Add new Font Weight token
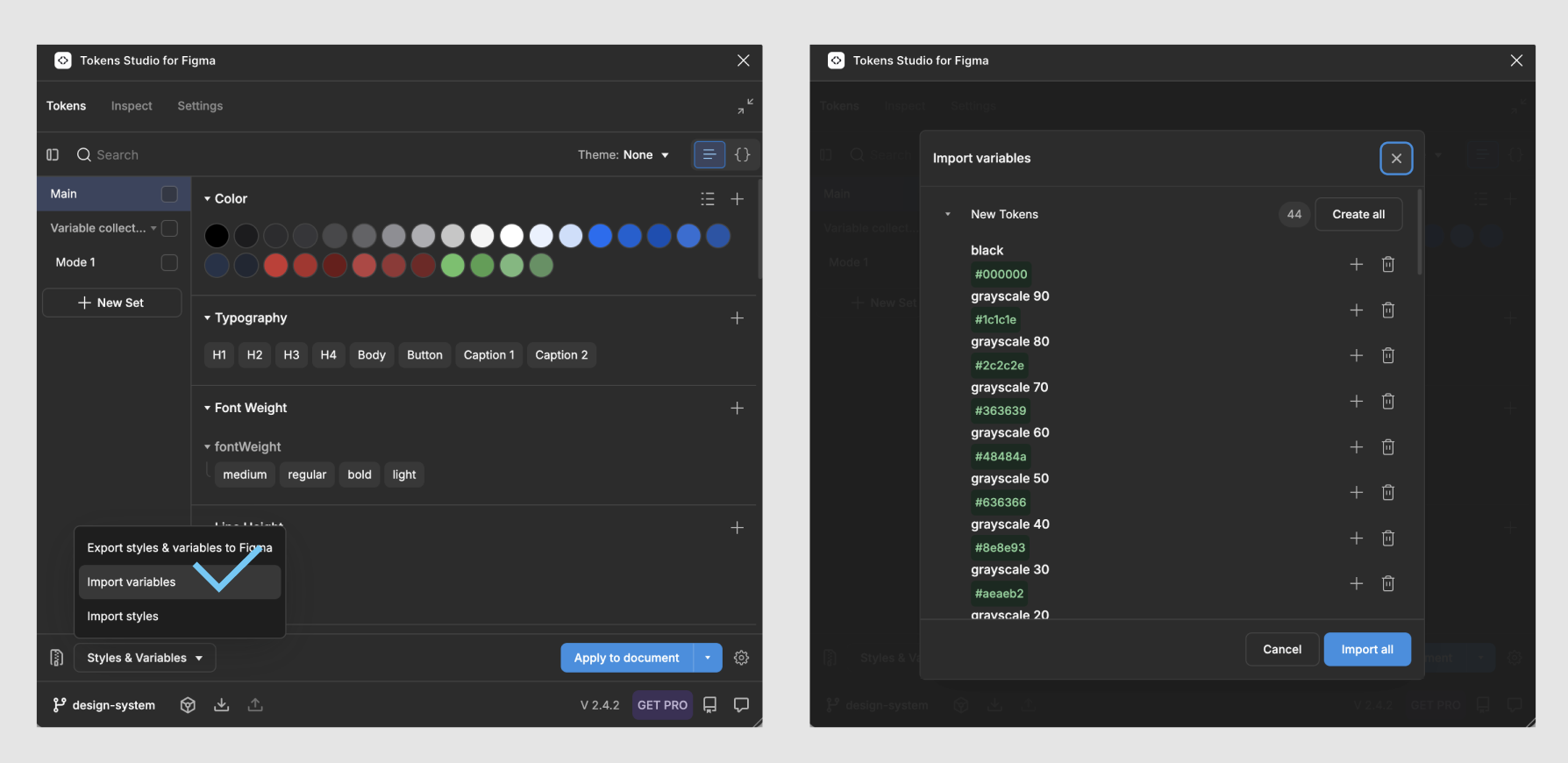Image resolution: width=1568 pixels, height=763 pixels. [x=738, y=408]
